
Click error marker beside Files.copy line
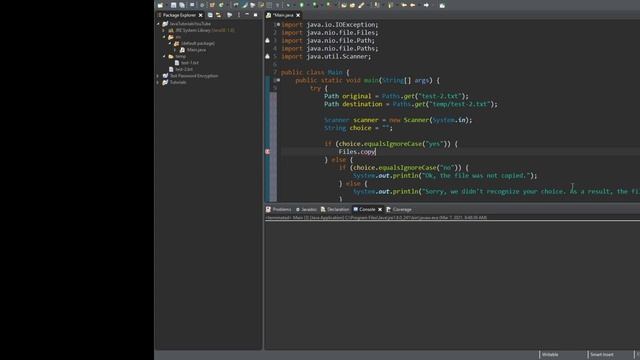(267, 151)
